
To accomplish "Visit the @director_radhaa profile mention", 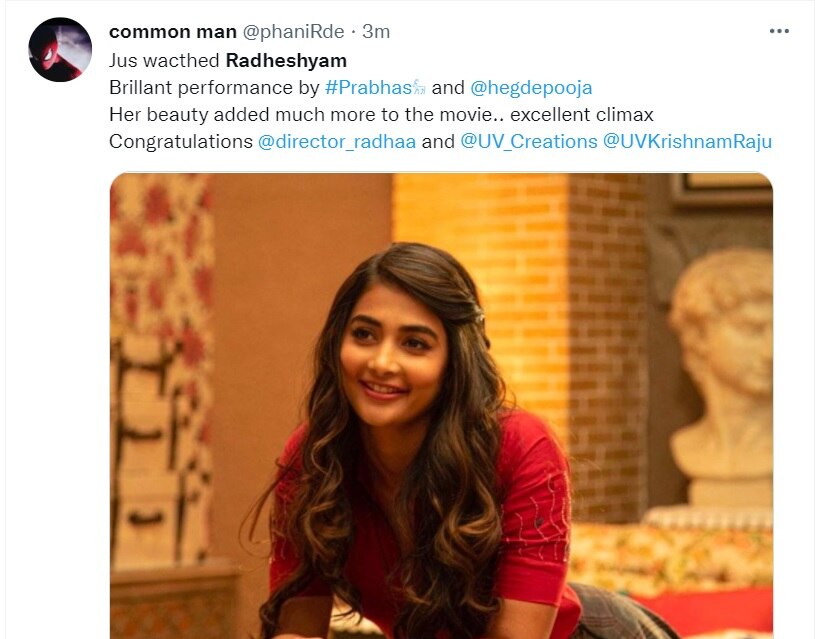I will click(337, 141).
